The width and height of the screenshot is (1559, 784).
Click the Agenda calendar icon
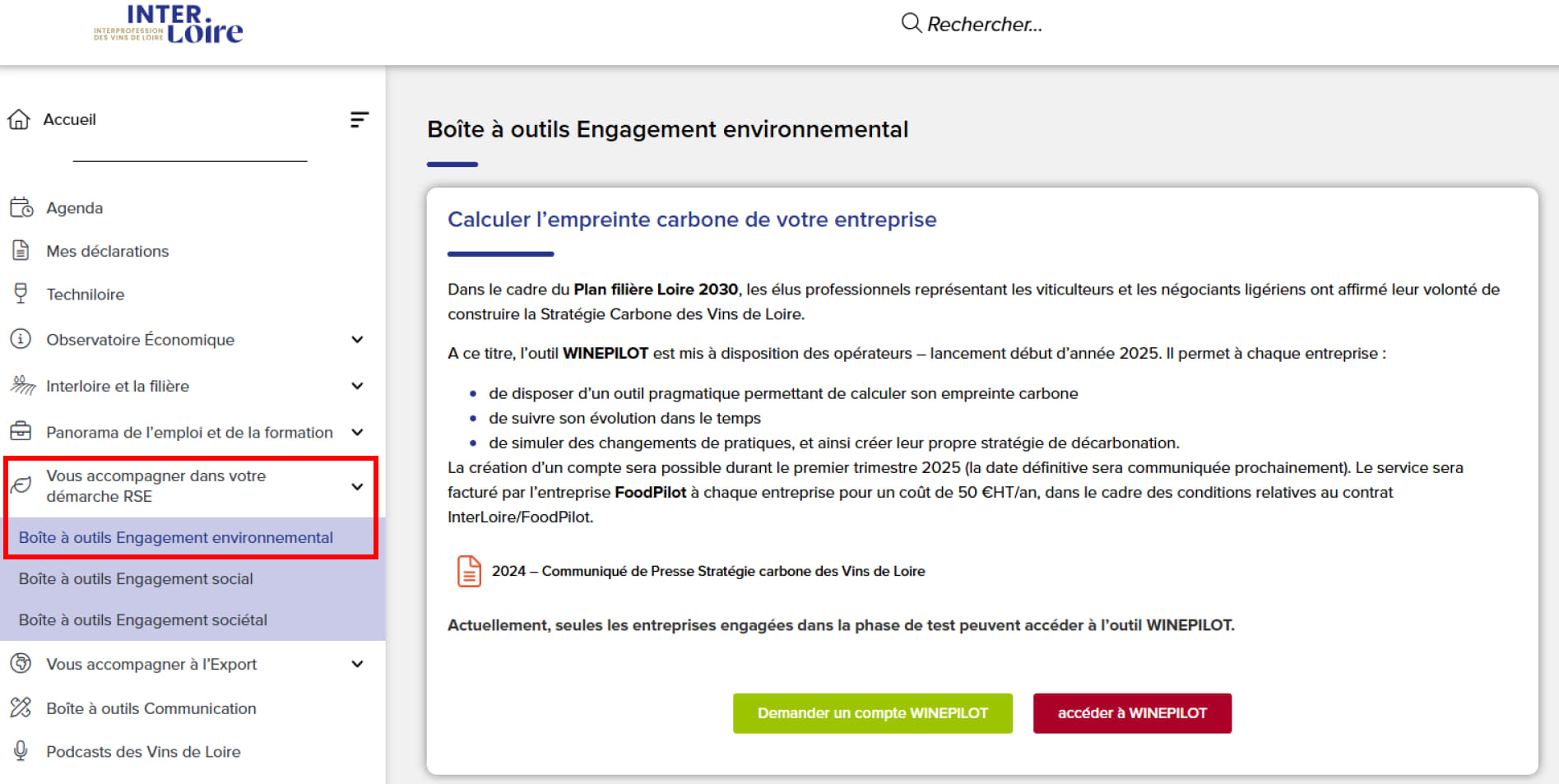(21, 207)
